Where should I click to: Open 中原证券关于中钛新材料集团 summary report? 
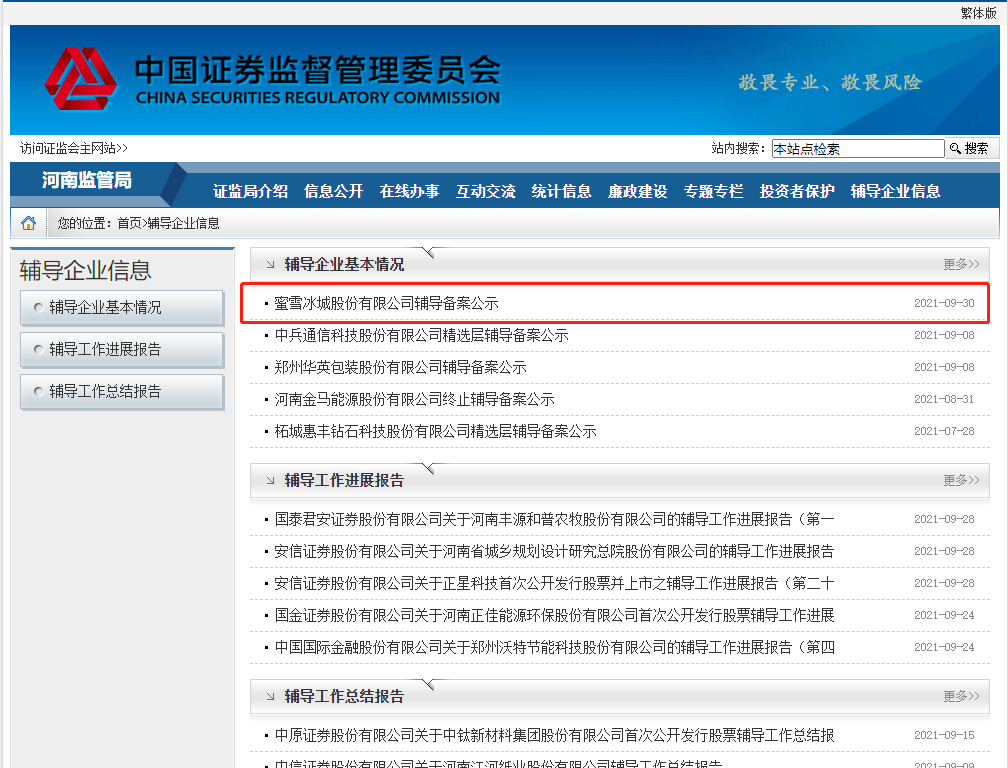pyautogui.click(x=554, y=735)
